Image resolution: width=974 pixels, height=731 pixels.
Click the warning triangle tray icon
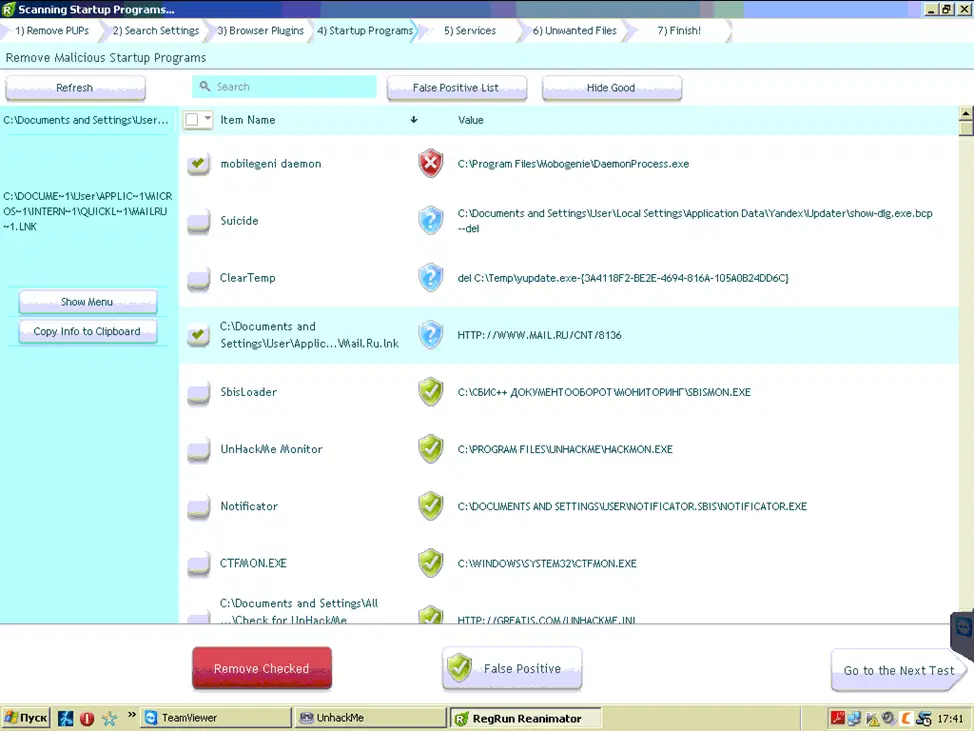(x=873, y=719)
